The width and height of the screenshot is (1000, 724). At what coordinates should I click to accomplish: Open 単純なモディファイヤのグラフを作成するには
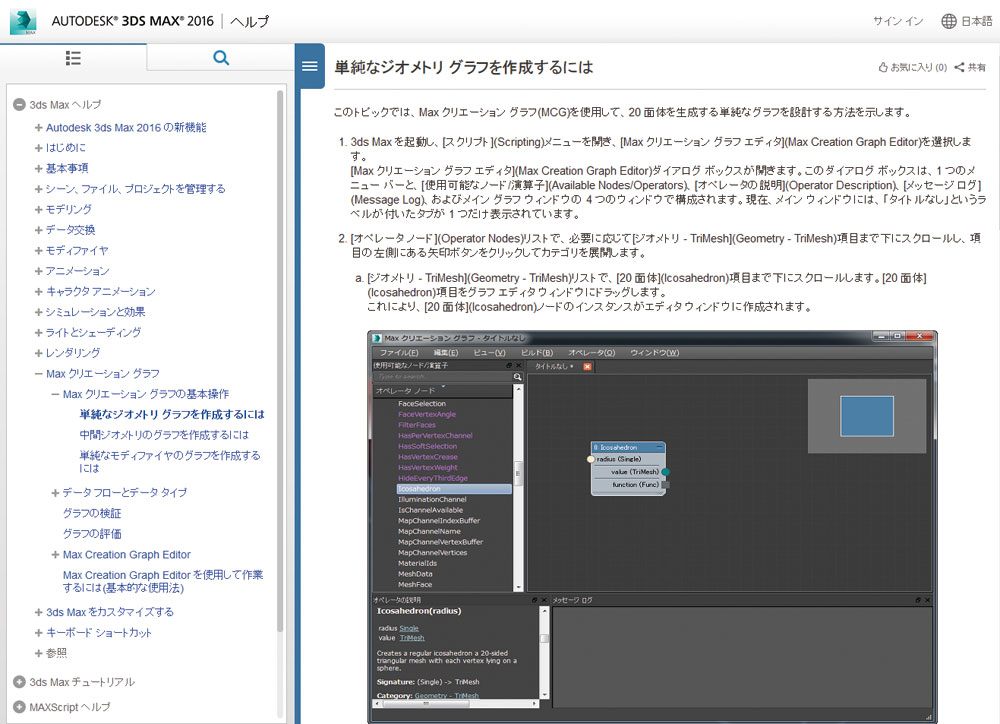[170, 462]
